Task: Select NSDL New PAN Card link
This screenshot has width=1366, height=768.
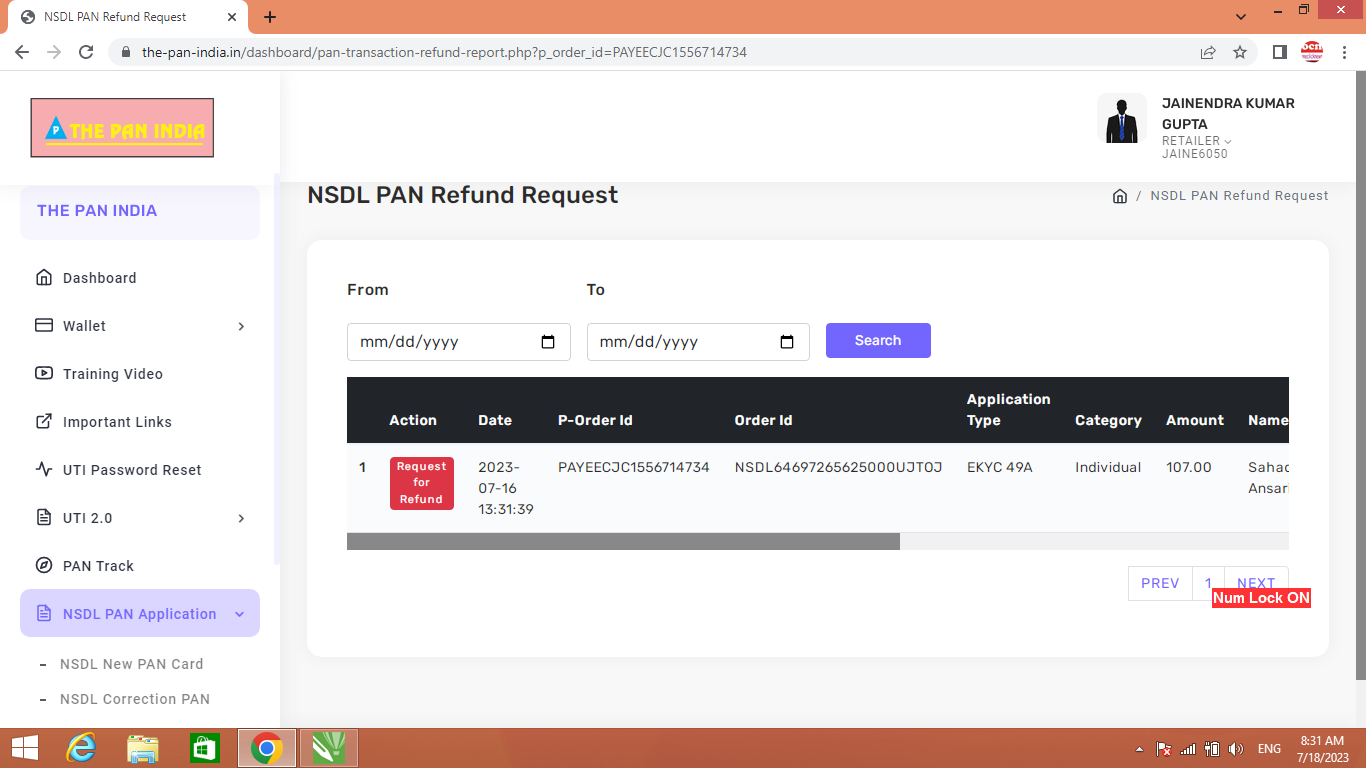Action: pyautogui.click(x=131, y=664)
